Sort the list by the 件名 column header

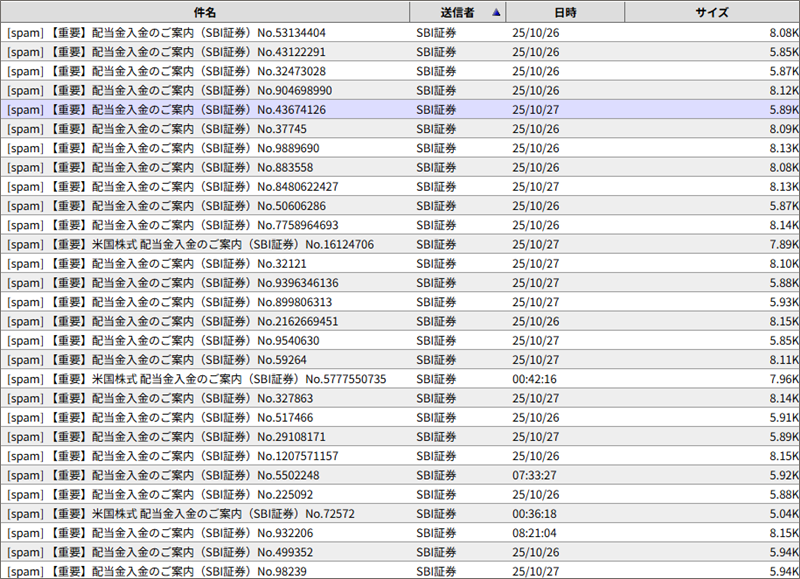204,13
